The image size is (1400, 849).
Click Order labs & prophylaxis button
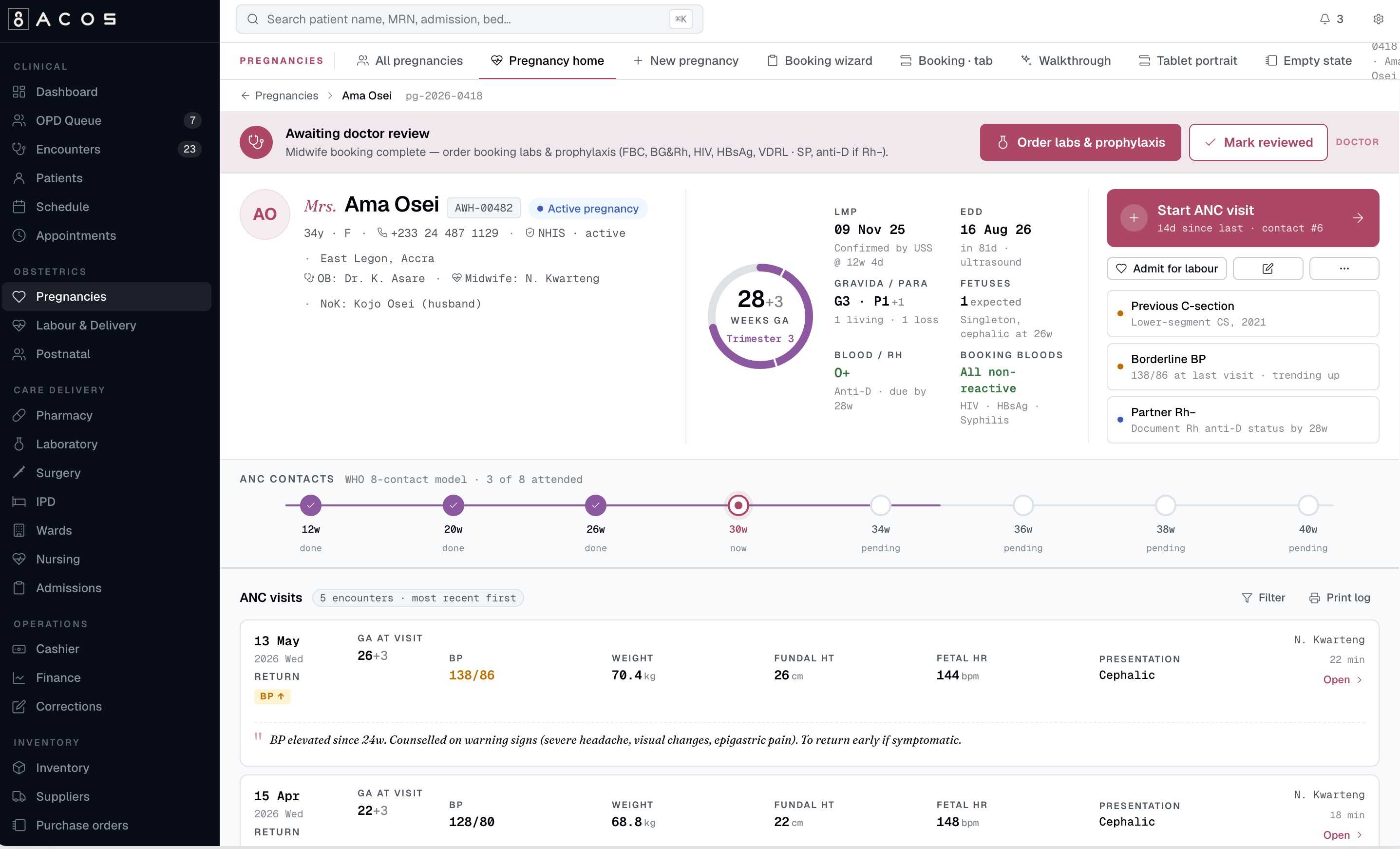click(1080, 142)
